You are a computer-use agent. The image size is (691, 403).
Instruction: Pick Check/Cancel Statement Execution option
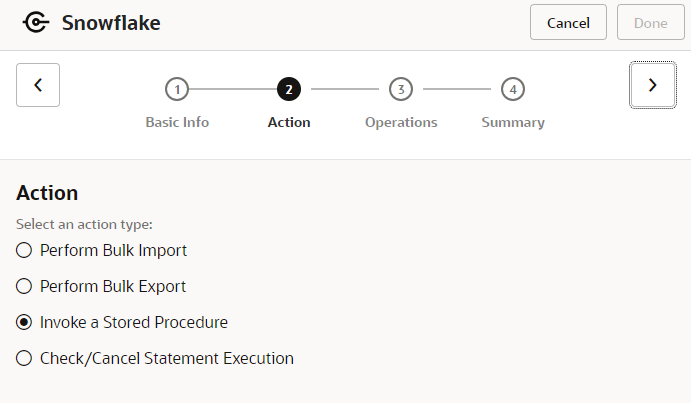[24, 358]
